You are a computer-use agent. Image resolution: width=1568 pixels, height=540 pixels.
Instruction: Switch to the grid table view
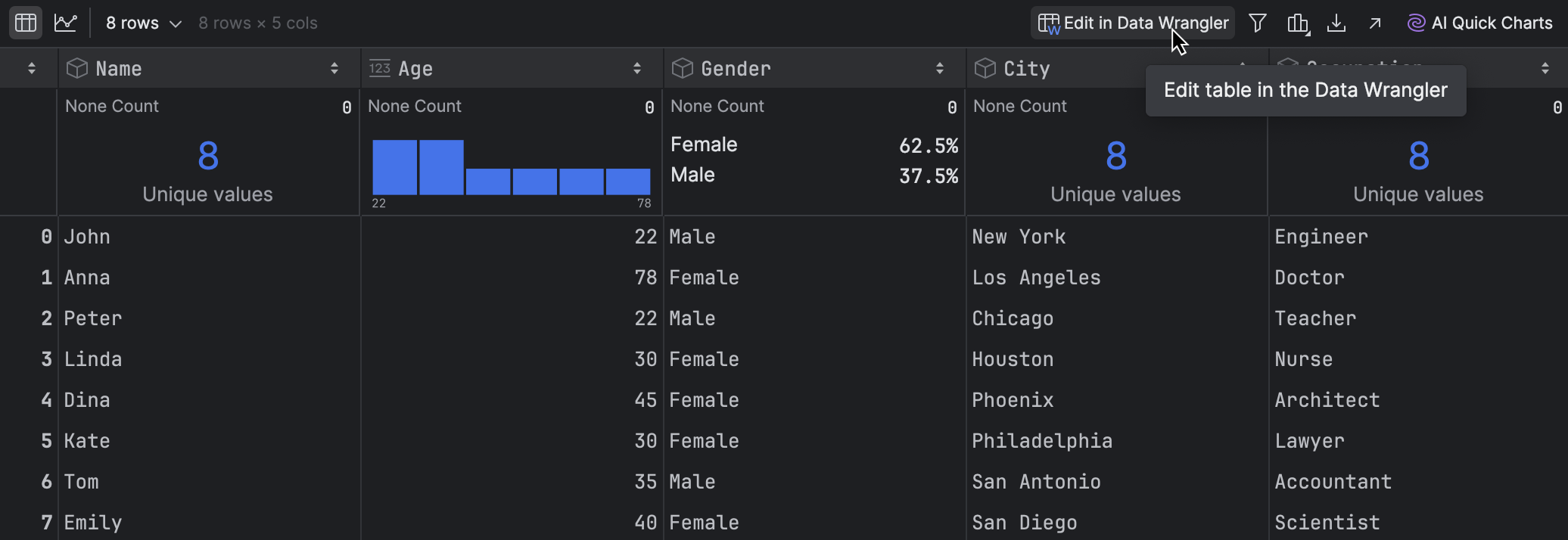tap(25, 23)
